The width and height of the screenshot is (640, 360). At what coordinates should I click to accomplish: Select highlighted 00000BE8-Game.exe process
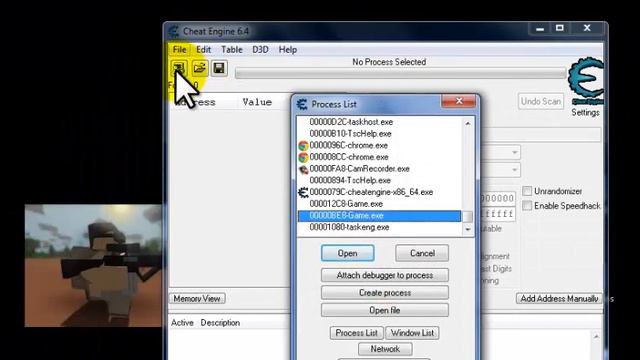tap(380, 216)
